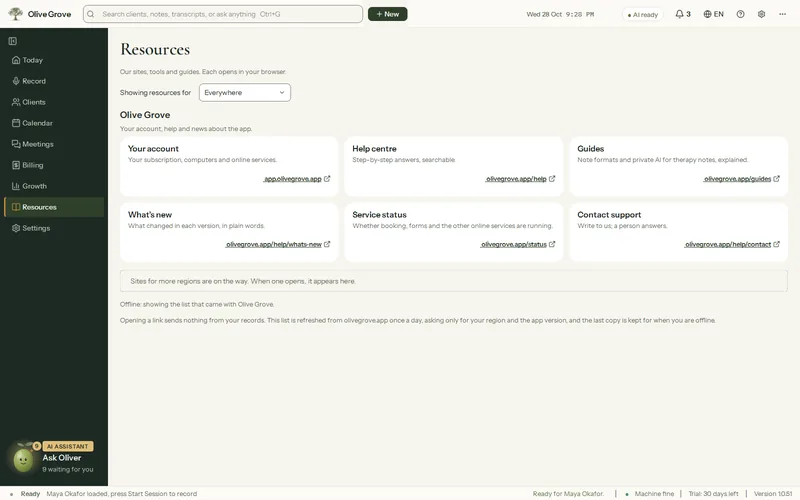Click the Clients people icon
Viewport: 800px width, 500px height.
pos(16,102)
